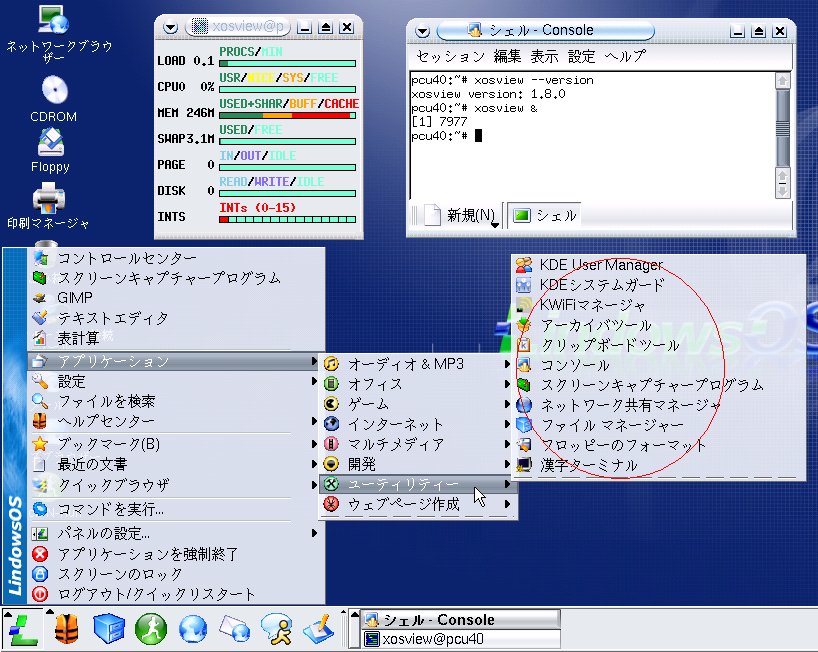Select コマンドを実行... in the launch menu

point(176,509)
